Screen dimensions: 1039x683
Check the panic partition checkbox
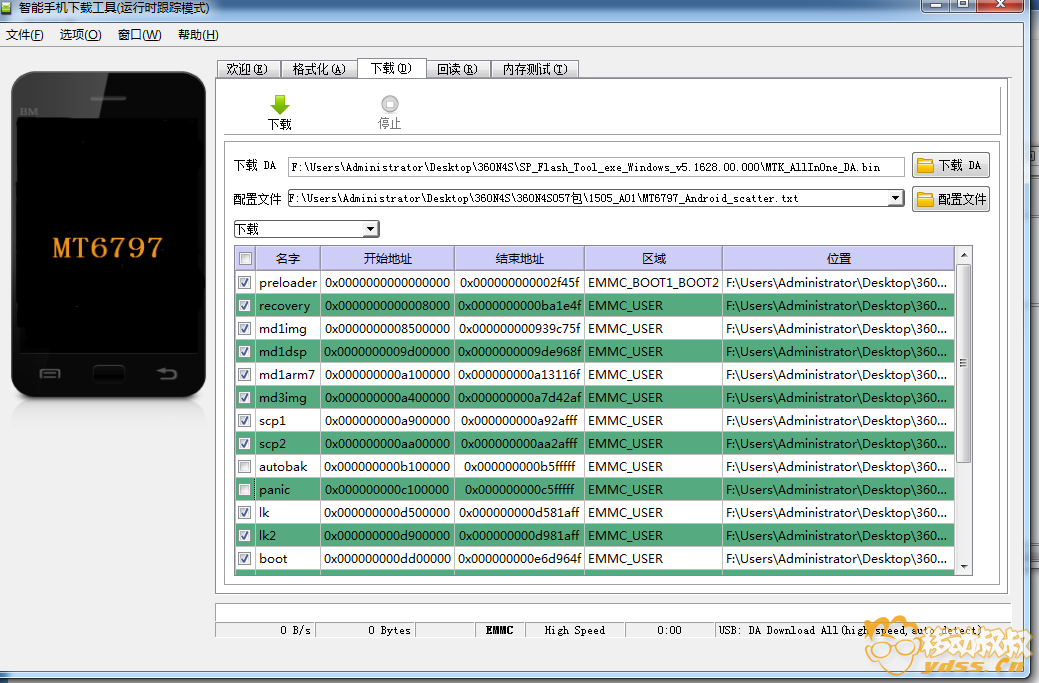(245, 490)
